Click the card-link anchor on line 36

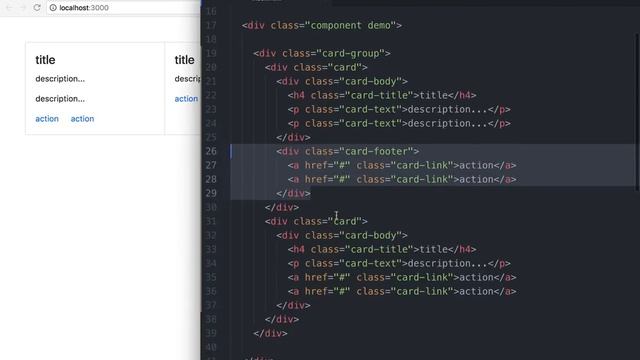click(402, 291)
